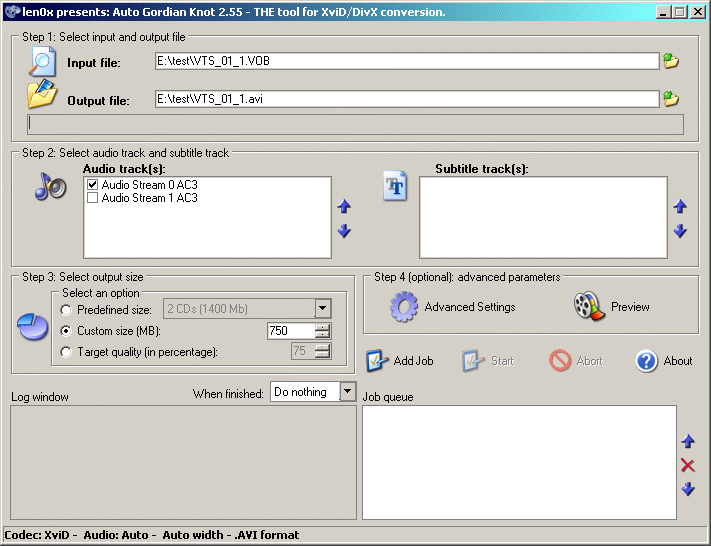Click inside the Job queue list

pos(519,462)
